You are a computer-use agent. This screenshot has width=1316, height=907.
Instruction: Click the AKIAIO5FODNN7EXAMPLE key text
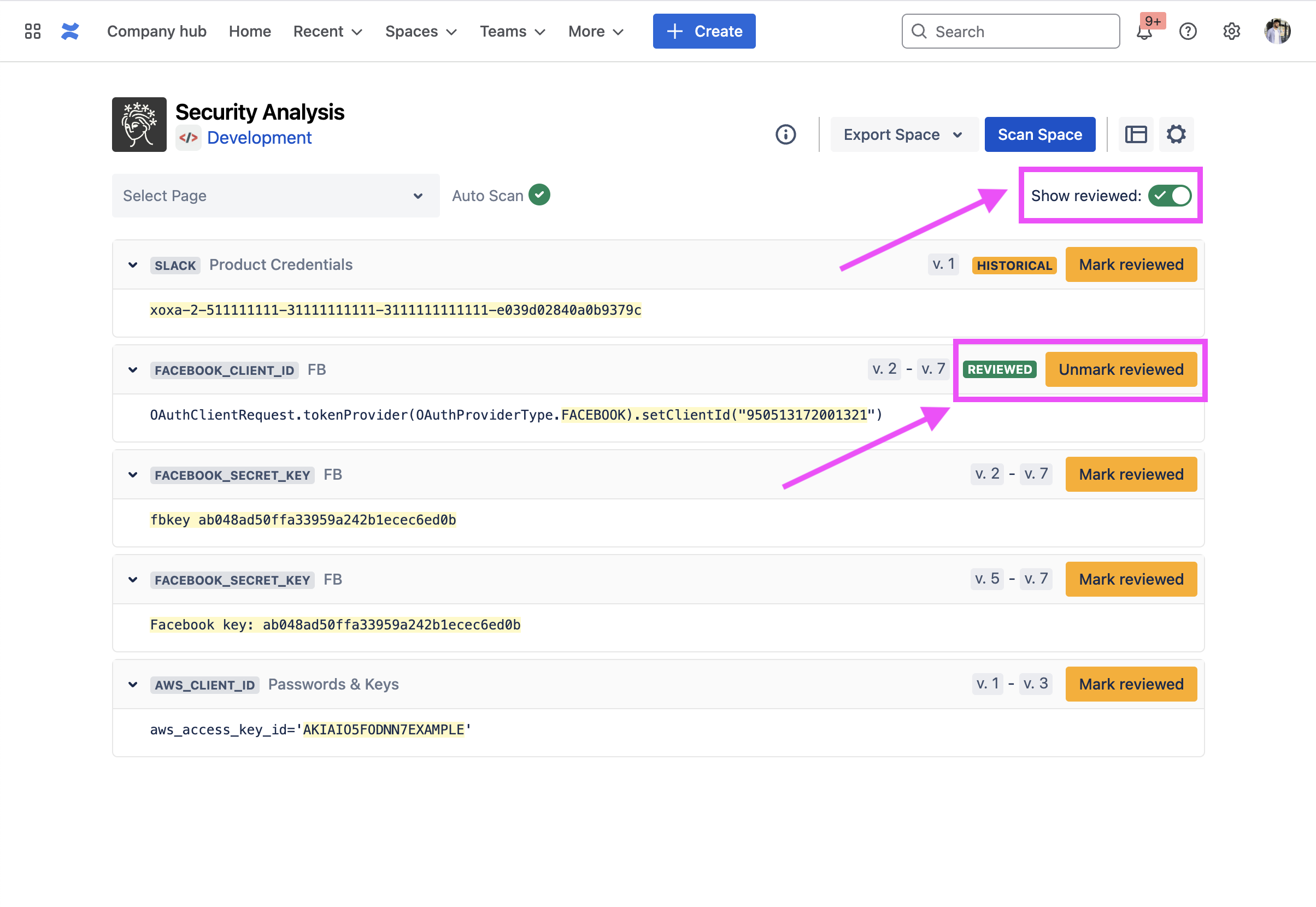(384, 729)
